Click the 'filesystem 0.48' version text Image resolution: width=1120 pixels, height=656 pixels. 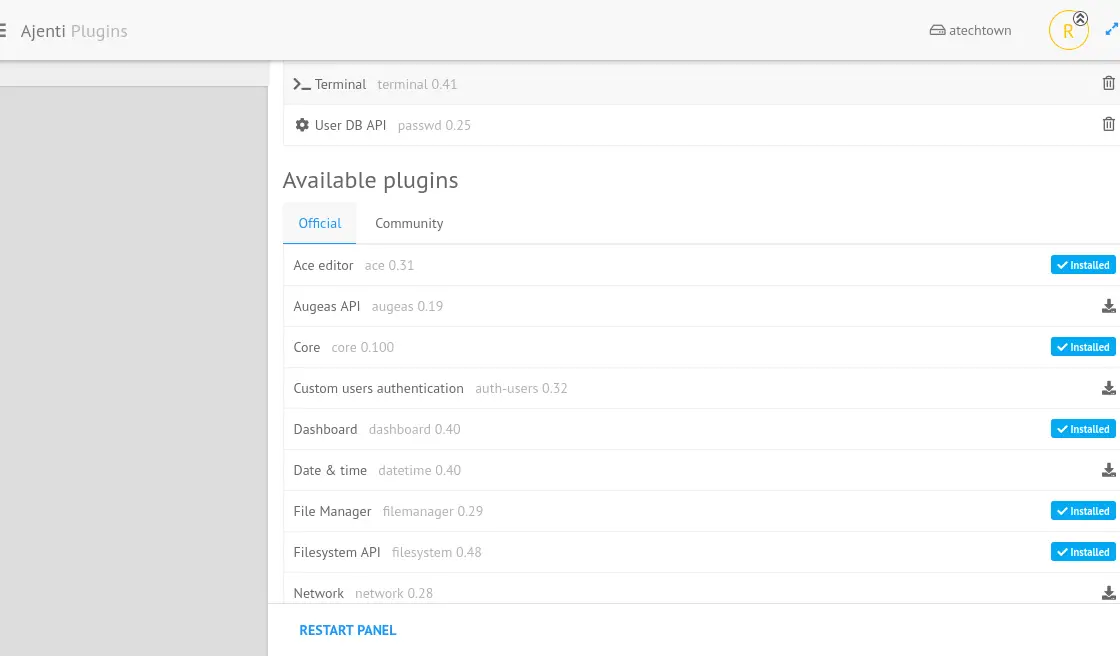[436, 552]
